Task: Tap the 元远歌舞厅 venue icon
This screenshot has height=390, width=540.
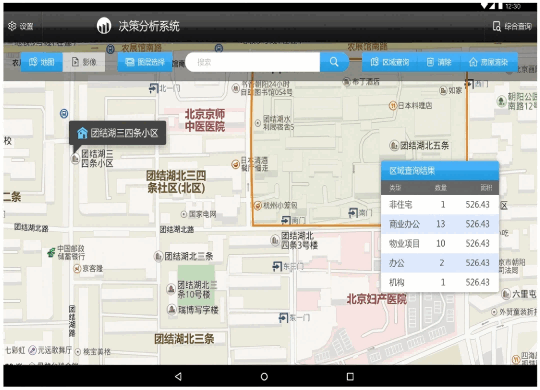Action: click(32, 350)
